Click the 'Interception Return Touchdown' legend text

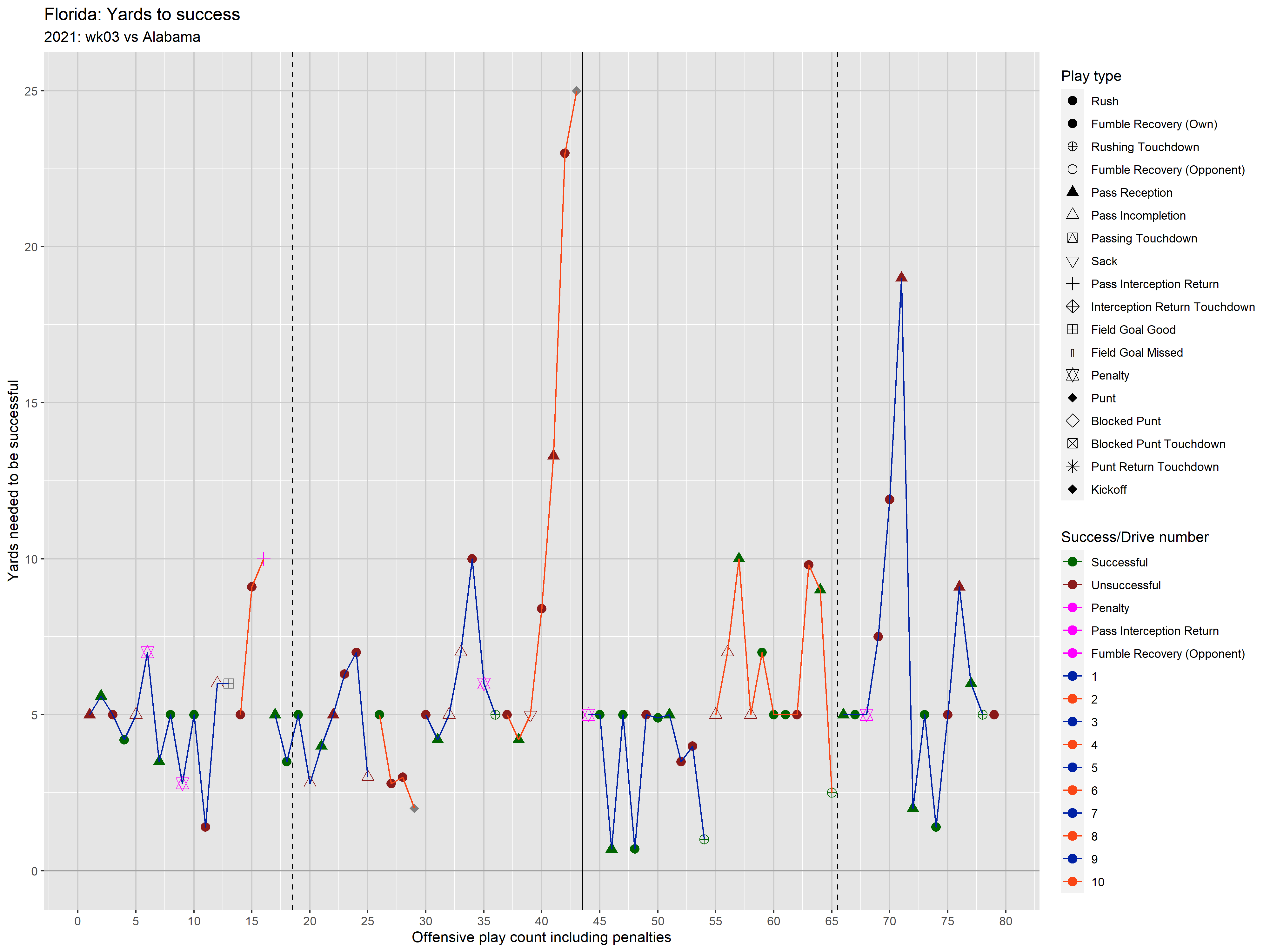coord(1173,307)
